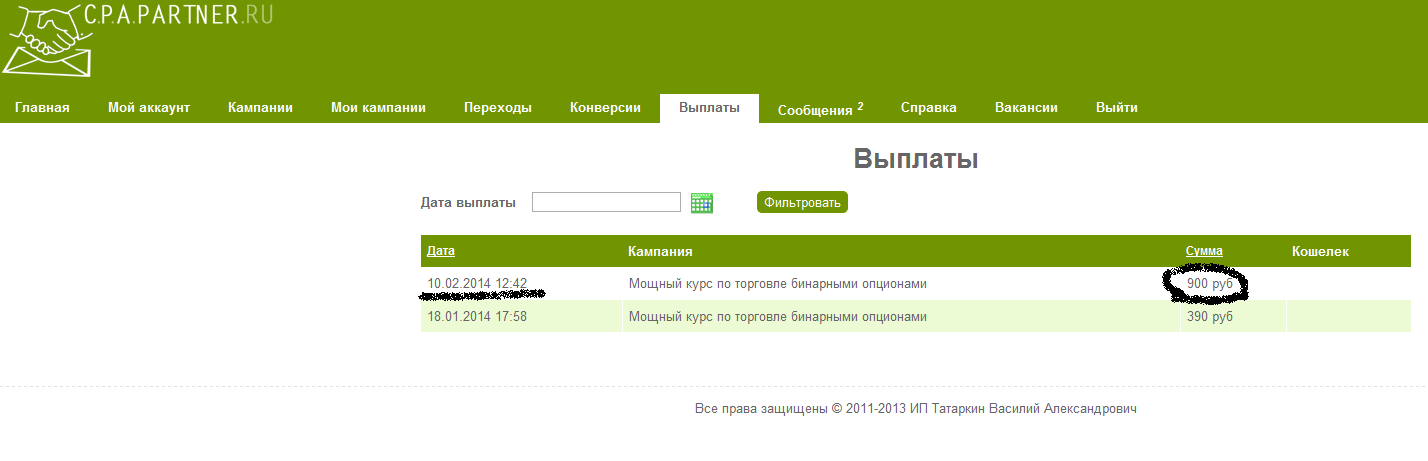Click the copyright footer text
The height and width of the screenshot is (461, 1428).
click(x=916, y=409)
